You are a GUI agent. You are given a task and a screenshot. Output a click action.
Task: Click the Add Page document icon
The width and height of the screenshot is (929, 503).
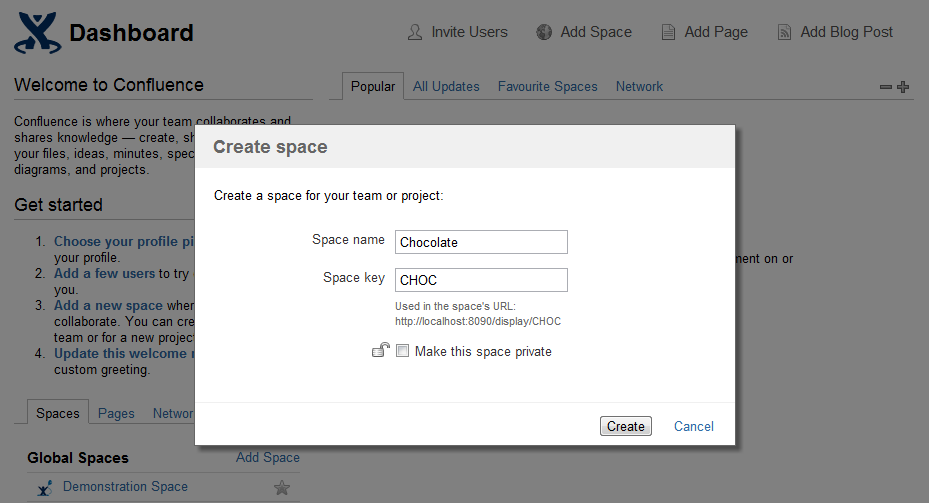pos(668,32)
